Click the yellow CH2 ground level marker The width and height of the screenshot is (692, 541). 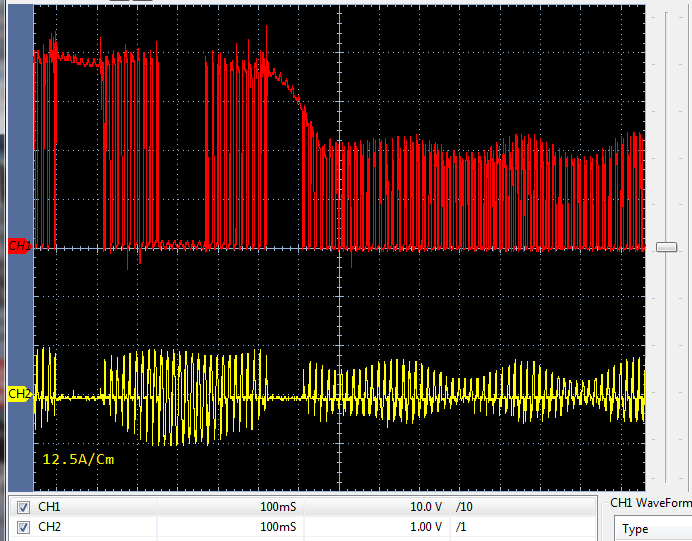coord(20,394)
